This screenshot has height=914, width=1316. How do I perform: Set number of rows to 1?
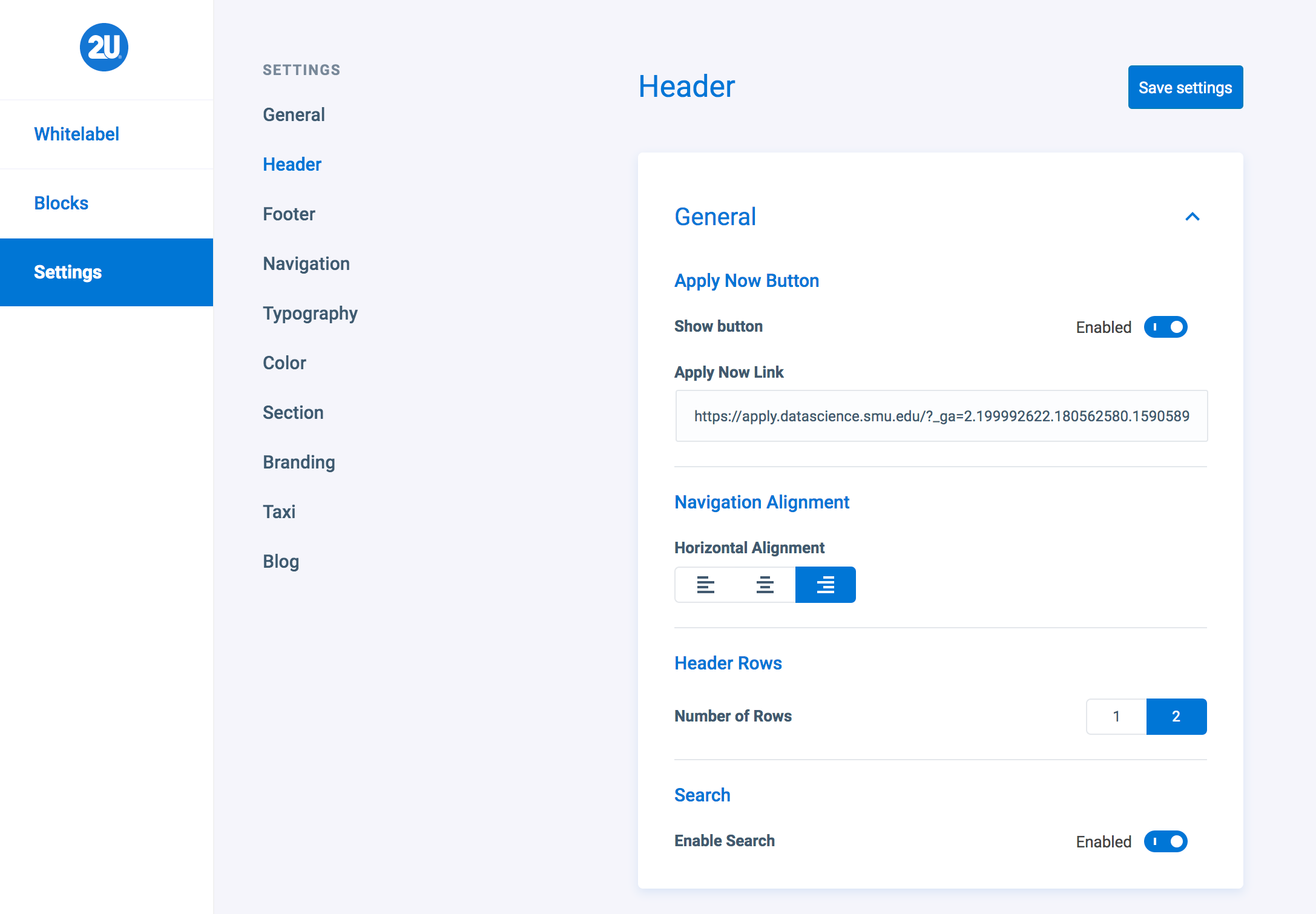1116,717
